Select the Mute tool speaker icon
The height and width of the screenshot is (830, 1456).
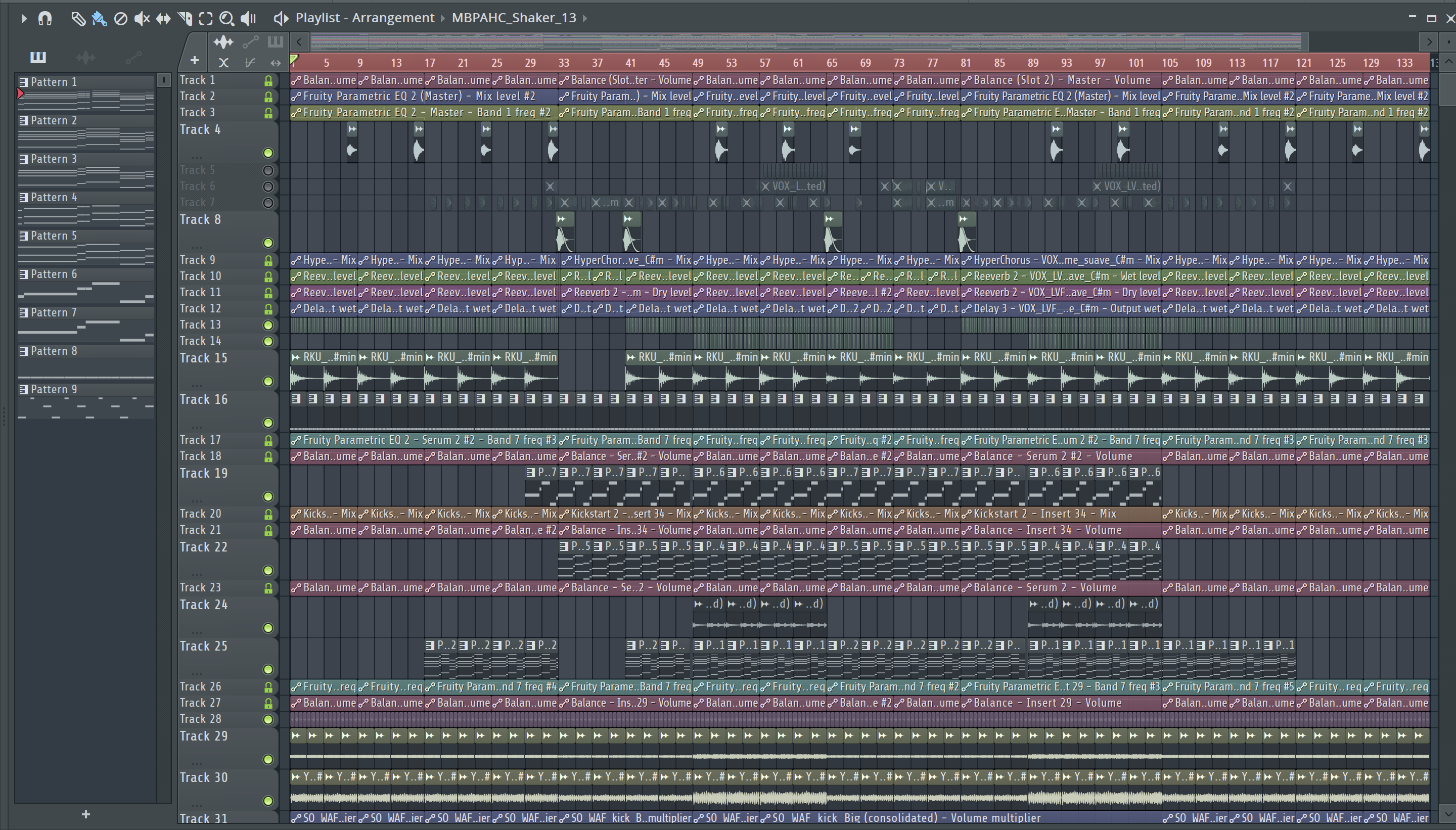point(142,18)
